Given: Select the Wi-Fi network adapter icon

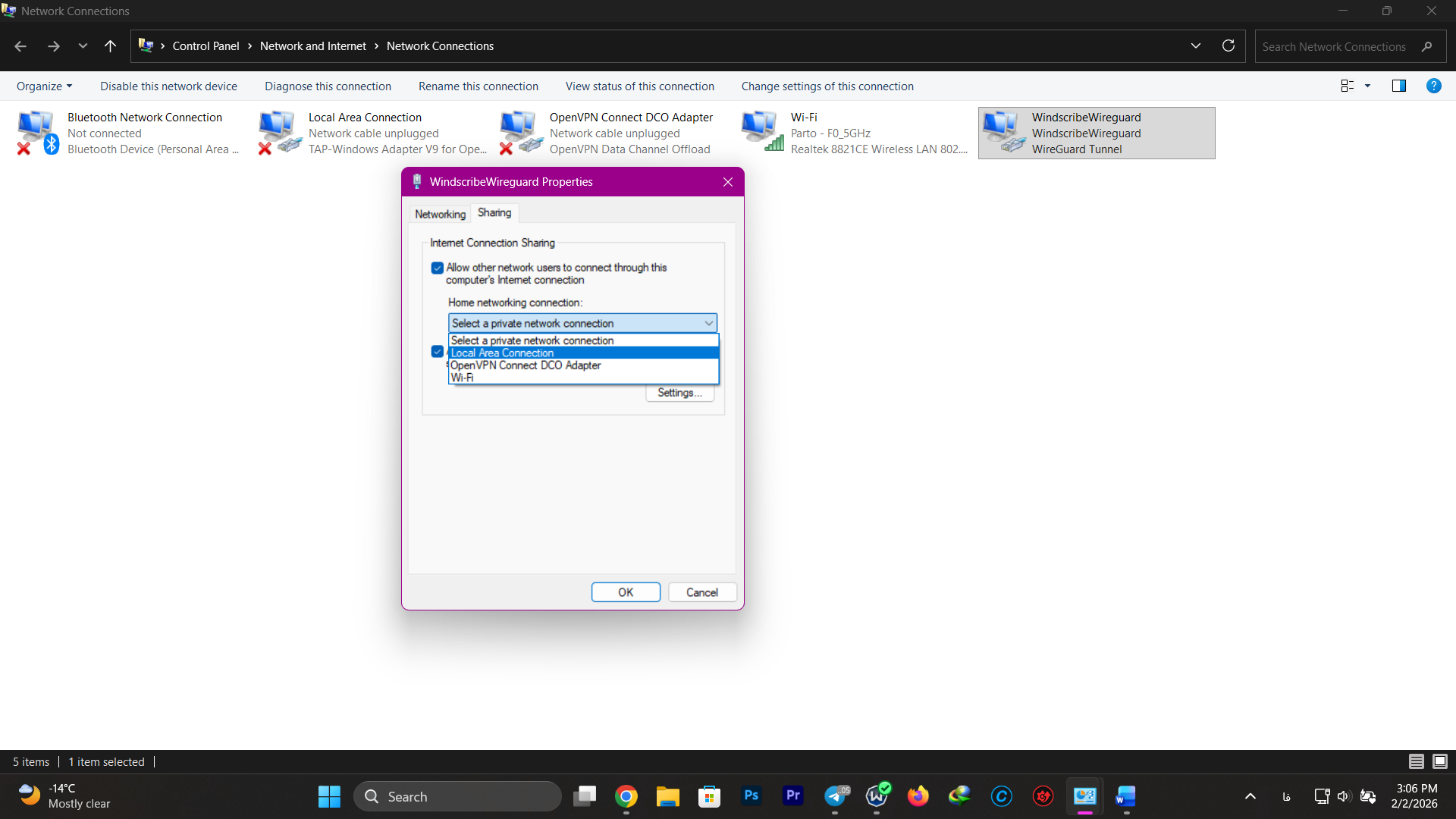Looking at the screenshot, I should 761,132.
